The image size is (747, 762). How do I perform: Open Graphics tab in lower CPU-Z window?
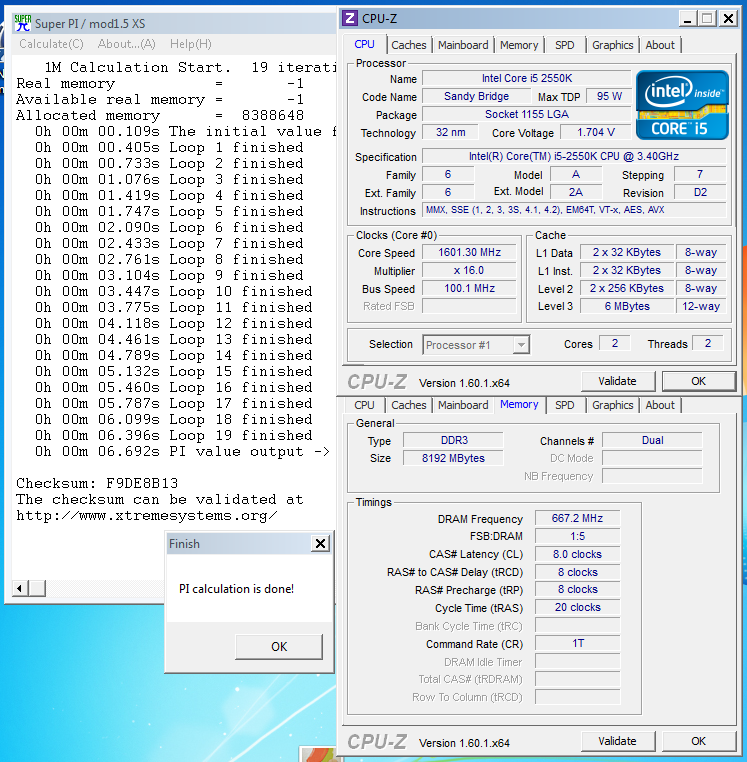pos(612,405)
